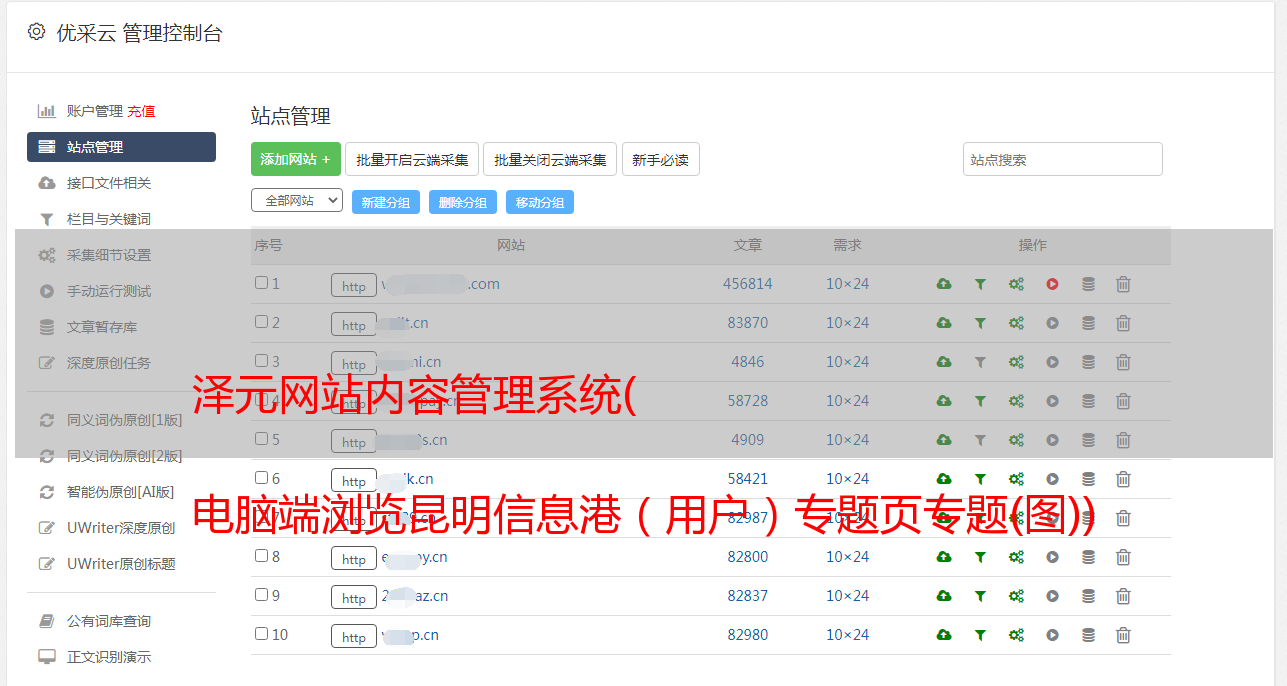The width and height of the screenshot is (1287, 686).
Task: Check the checkbox for row 5
Action: coord(261,439)
